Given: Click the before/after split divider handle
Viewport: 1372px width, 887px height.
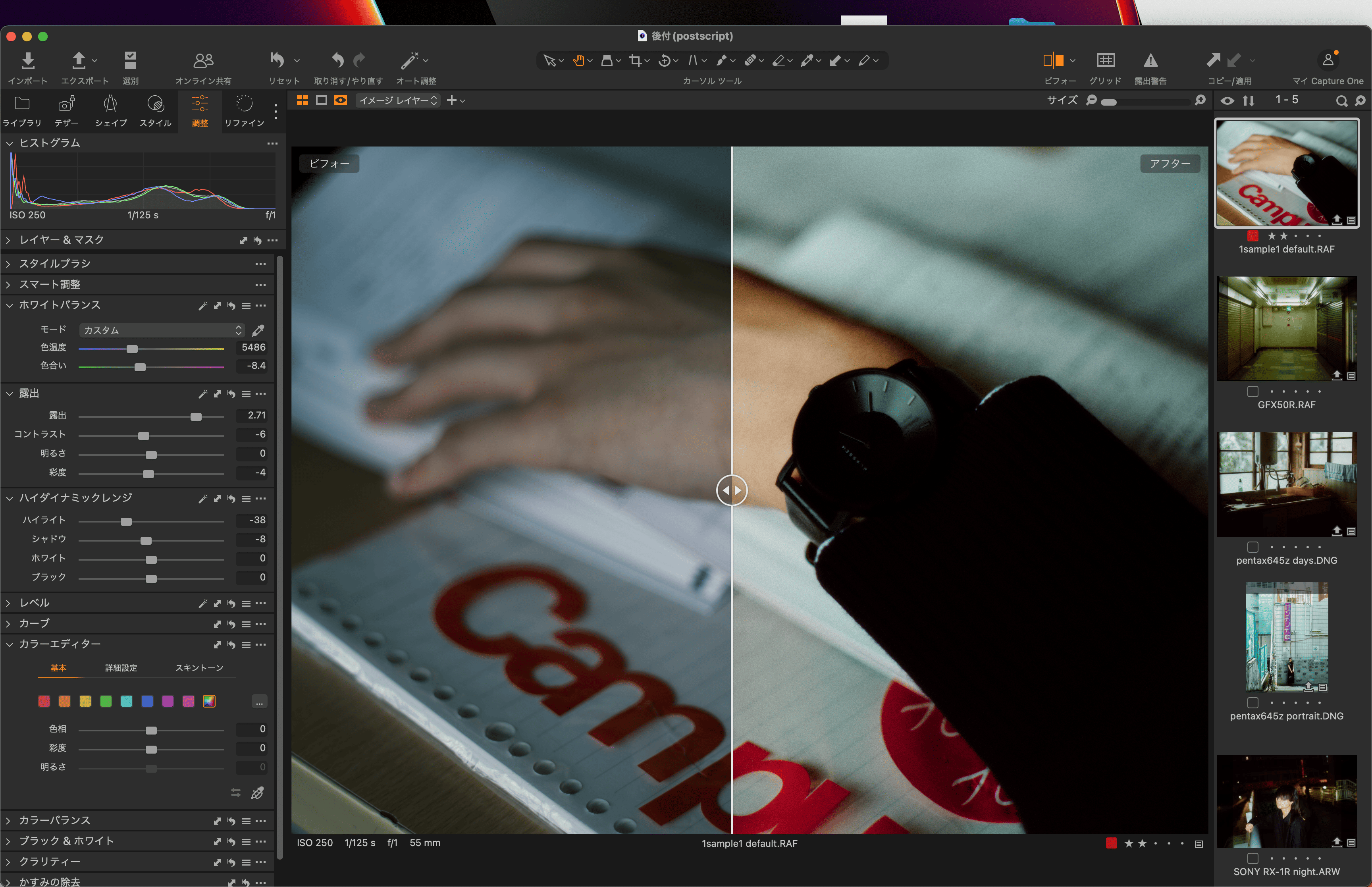Looking at the screenshot, I should click(x=732, y=490).
